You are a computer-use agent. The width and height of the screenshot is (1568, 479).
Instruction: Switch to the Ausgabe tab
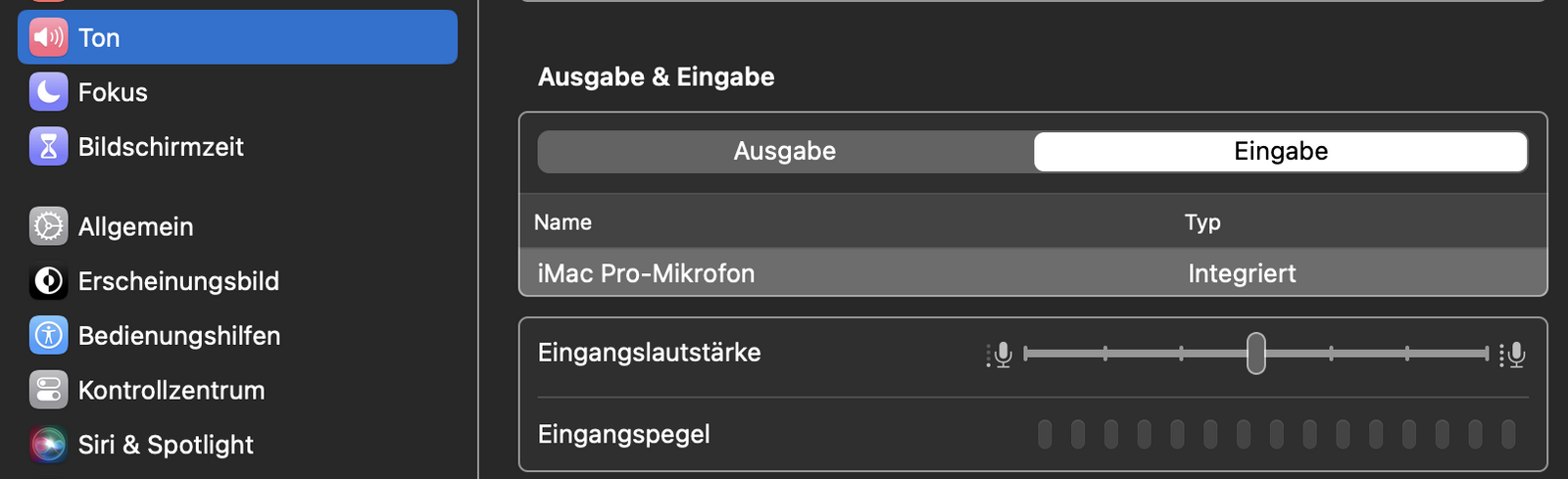tap(785, 152)
